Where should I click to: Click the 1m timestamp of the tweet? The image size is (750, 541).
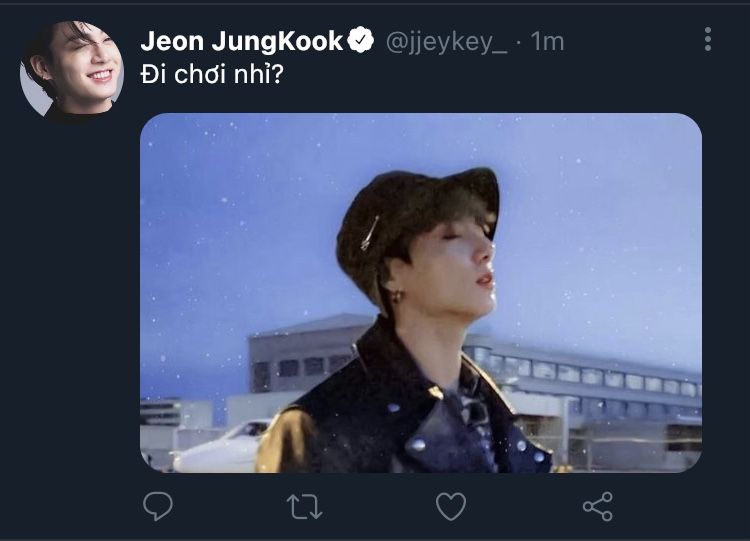click(547, 41)
